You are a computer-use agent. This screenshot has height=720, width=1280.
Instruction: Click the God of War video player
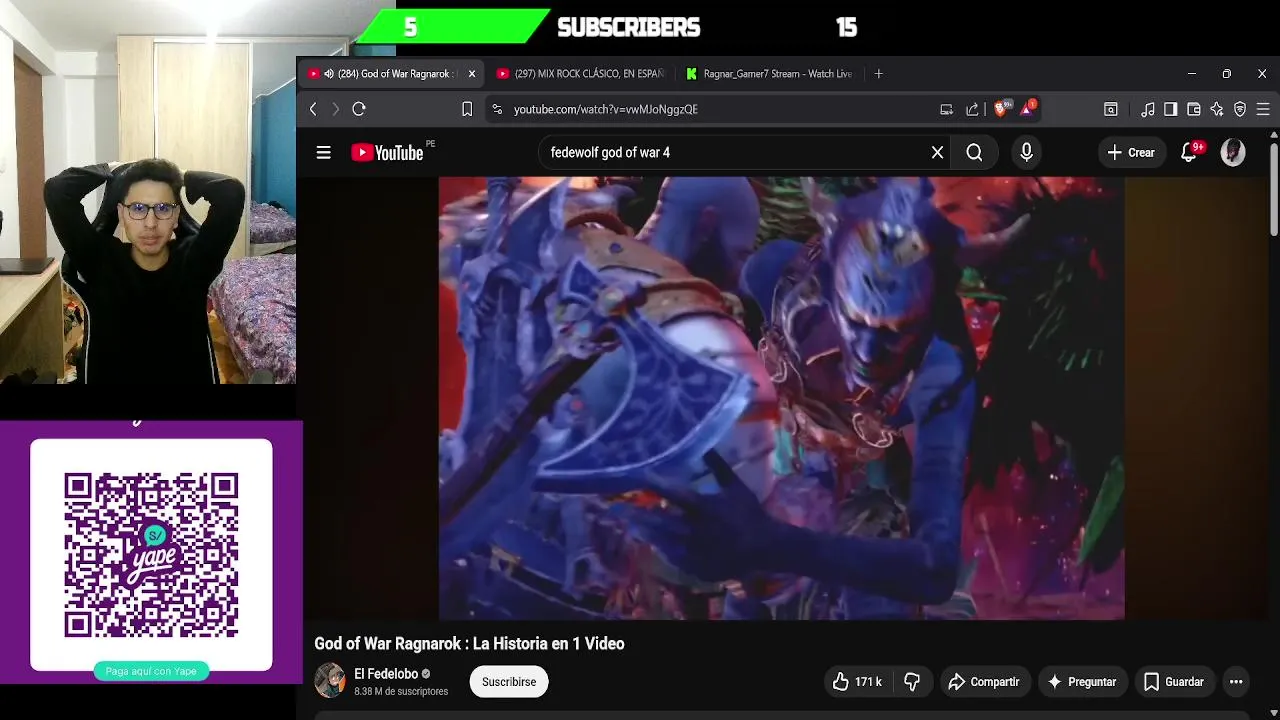point(781,398)
